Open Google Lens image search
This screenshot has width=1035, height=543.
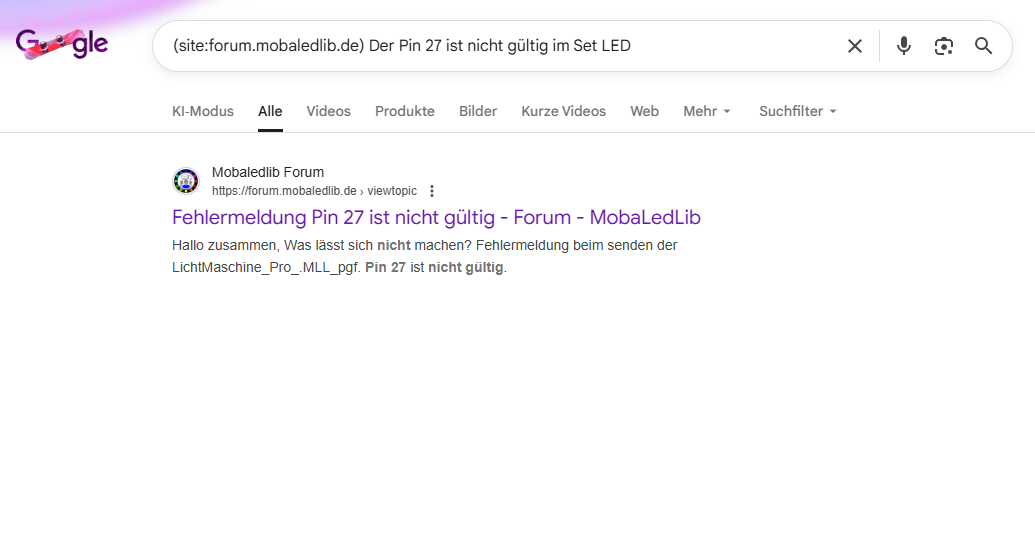[x=943, y=46]
